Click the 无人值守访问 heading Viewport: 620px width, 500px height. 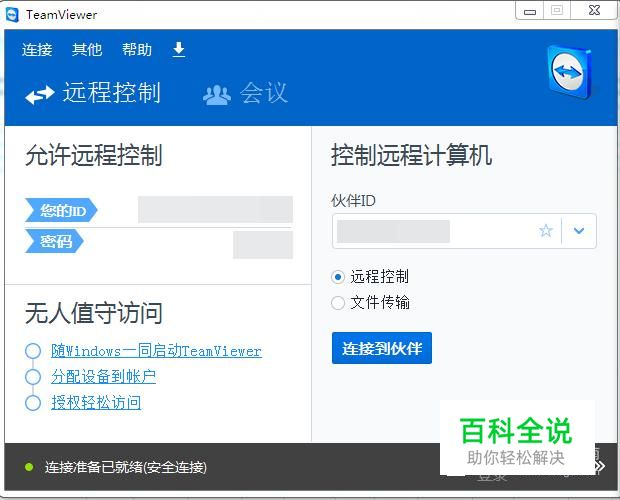(x=94, y=313)
